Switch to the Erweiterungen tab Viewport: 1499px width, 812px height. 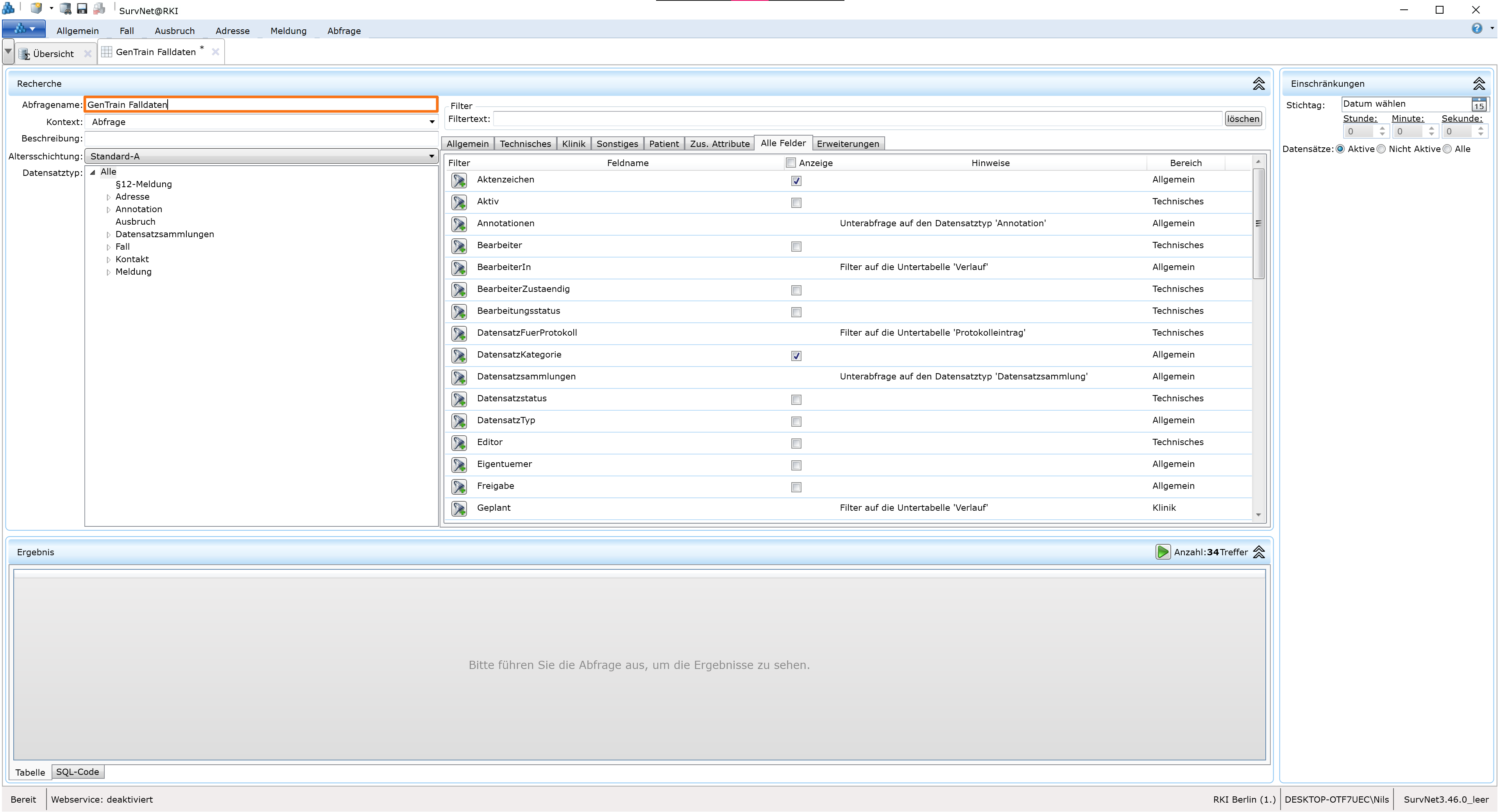[848, 143]
